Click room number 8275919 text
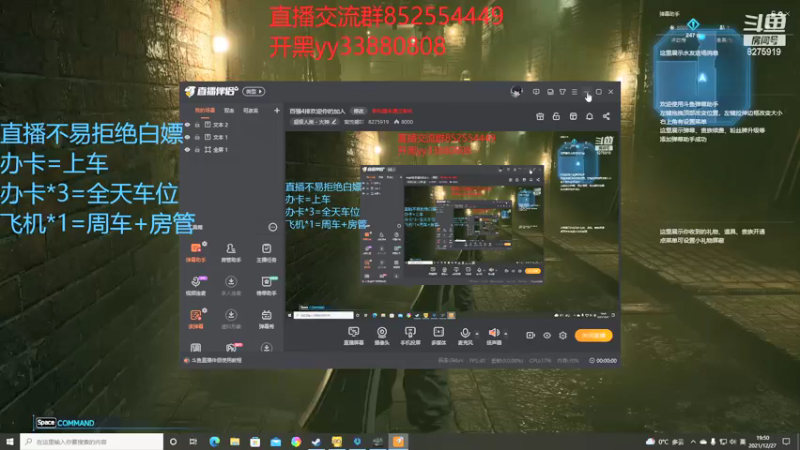 378,122
